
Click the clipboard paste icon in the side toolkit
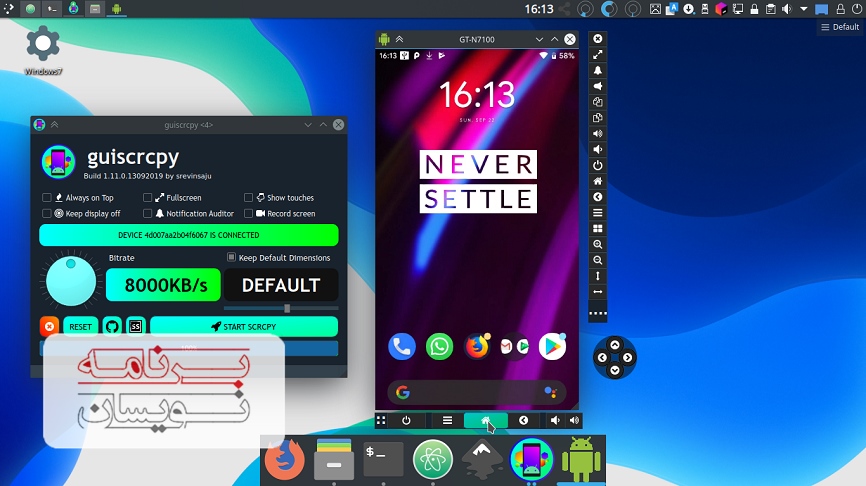click(x=598, y=118)
